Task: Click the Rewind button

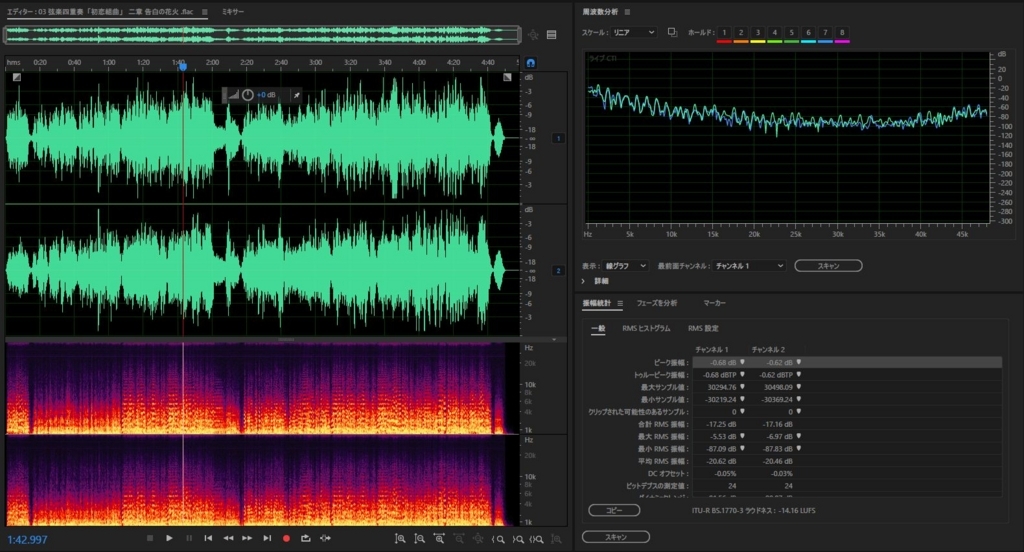Action: [x=228, y=538]
